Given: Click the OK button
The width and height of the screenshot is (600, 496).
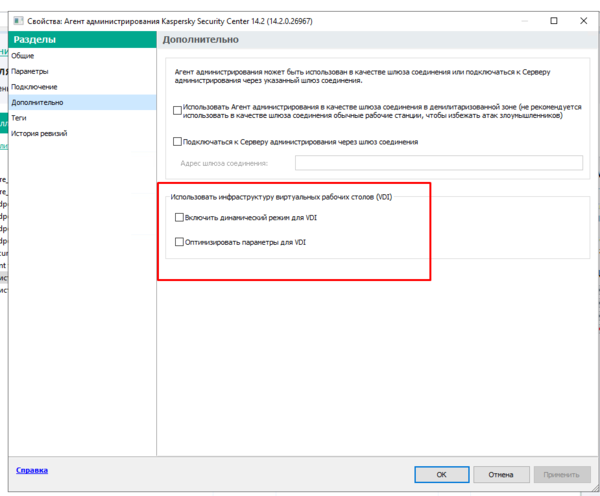Looking at the screenshot, I should (x=442, y=475).
